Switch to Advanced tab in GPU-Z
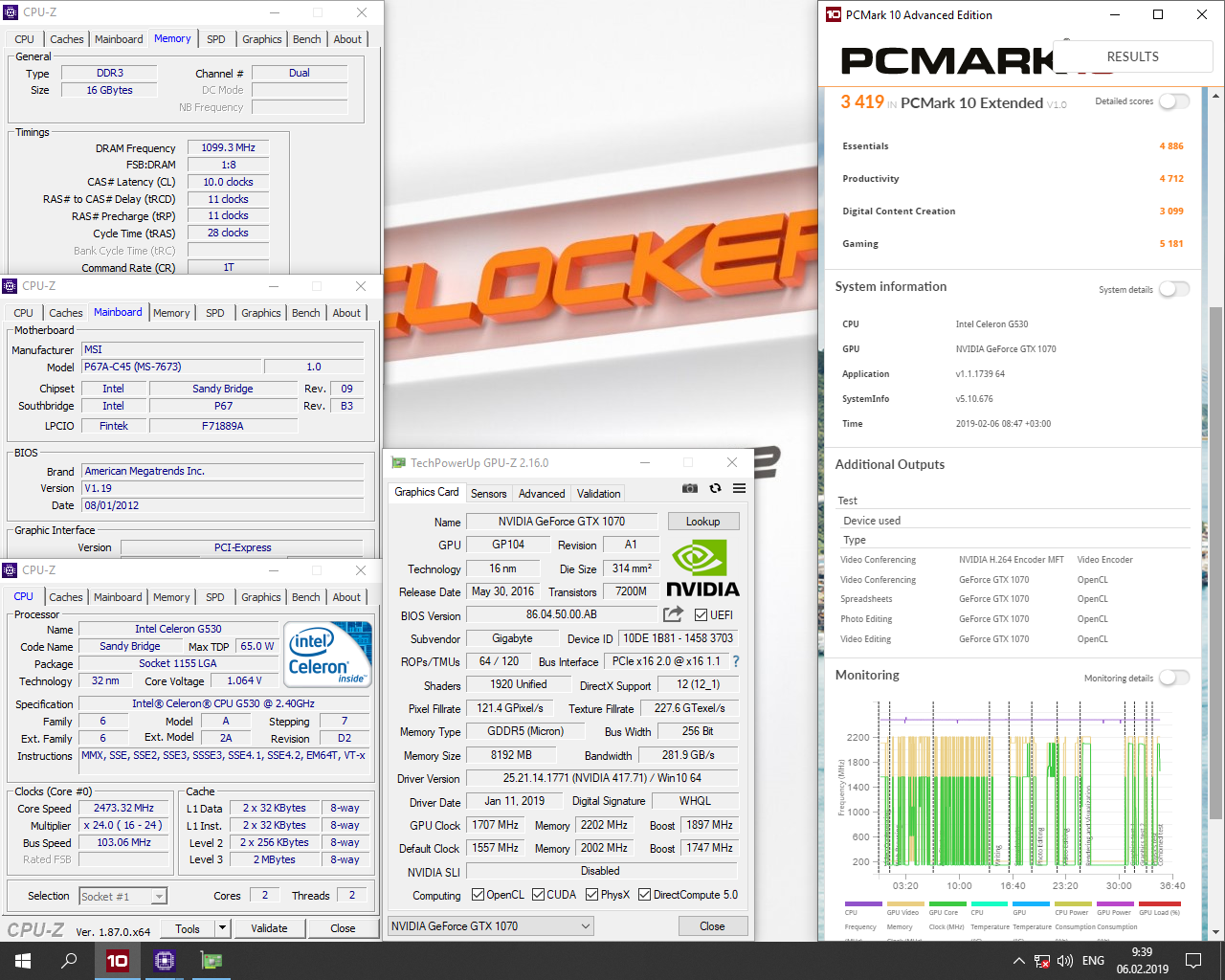 point(542,494)
